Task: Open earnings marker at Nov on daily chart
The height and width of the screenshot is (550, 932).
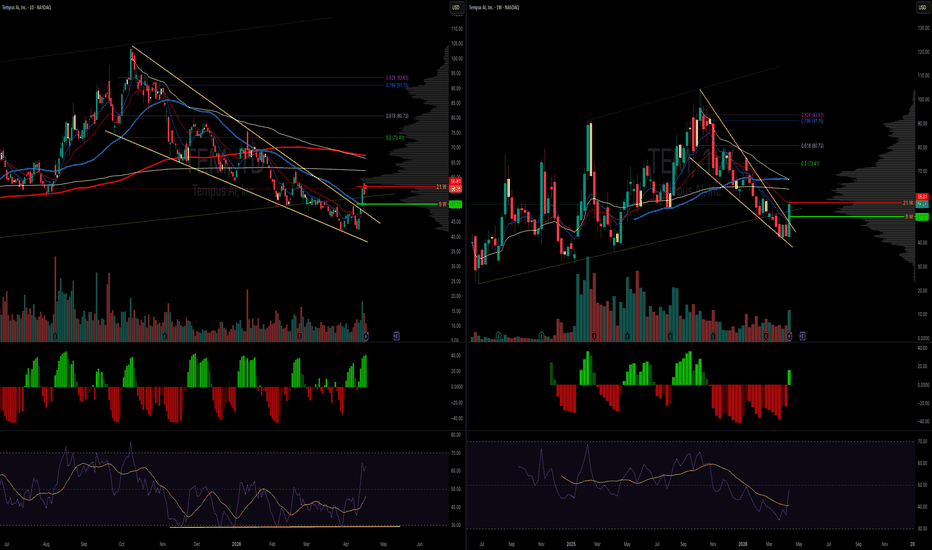Action: (x=165, y=337)
